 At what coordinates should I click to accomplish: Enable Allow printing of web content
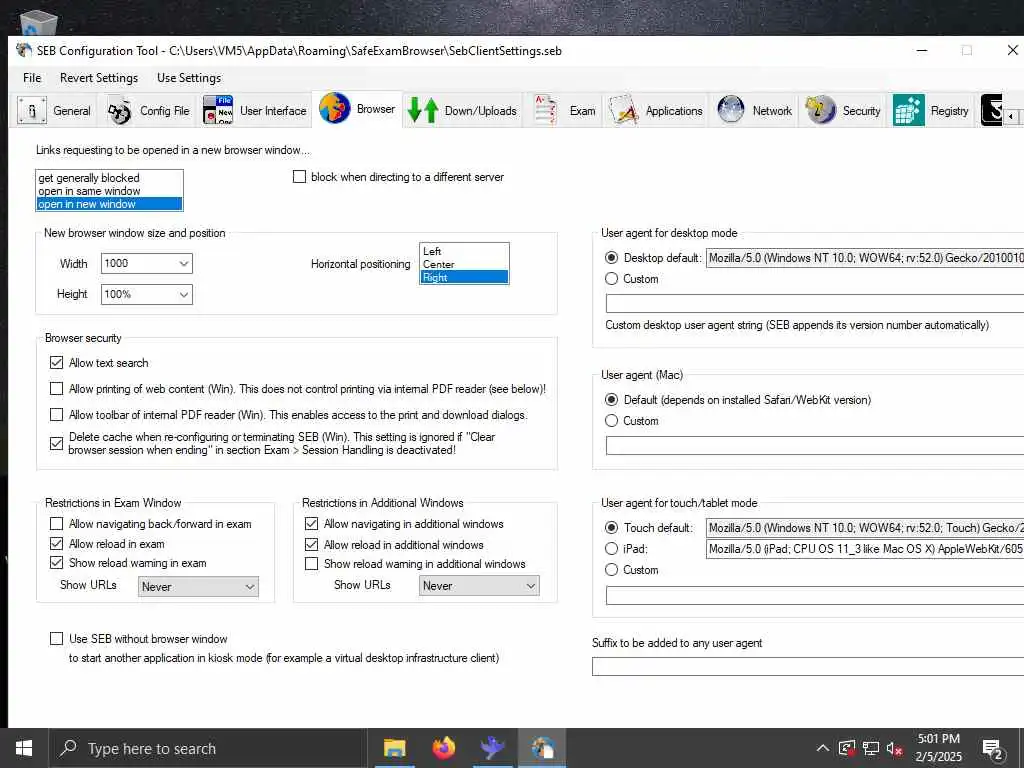coord(57,389)
